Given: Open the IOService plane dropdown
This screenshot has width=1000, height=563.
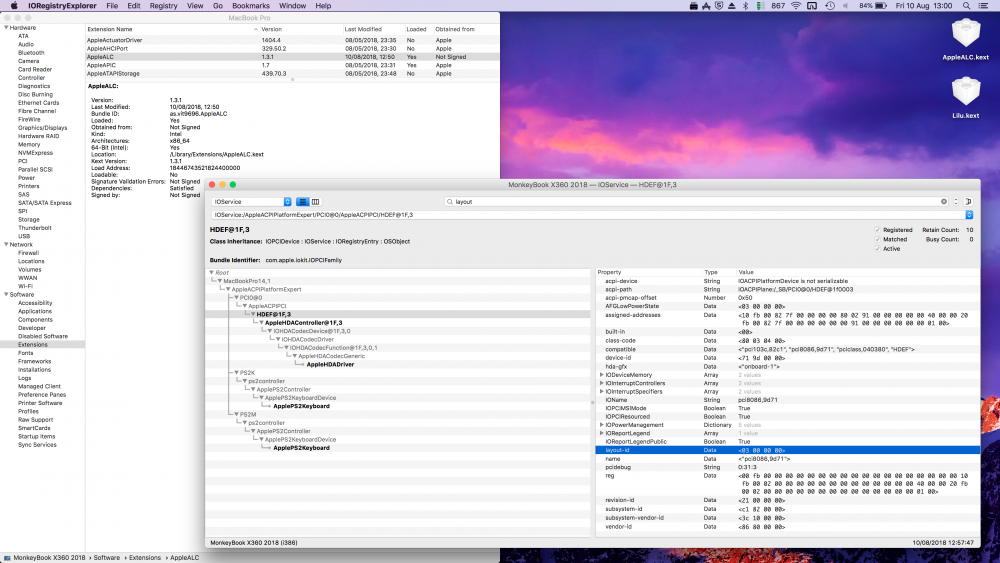Looking at the screenshot, I should coord(251,201).
